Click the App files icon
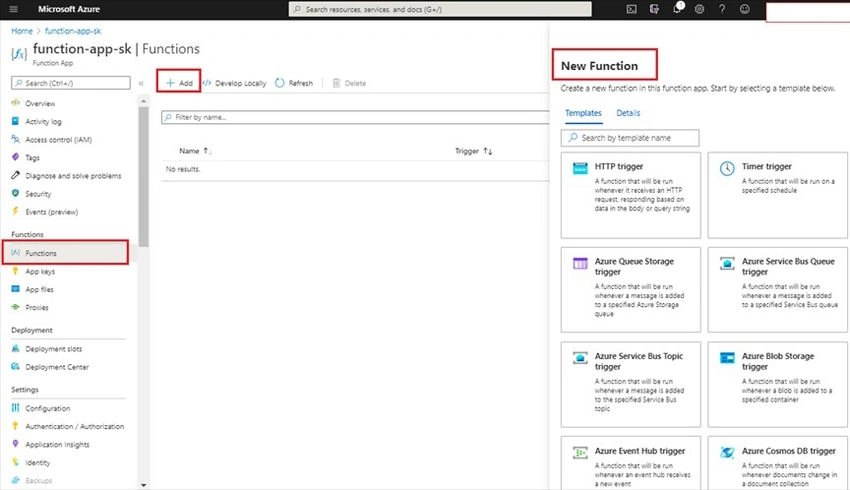 [15, 289]
